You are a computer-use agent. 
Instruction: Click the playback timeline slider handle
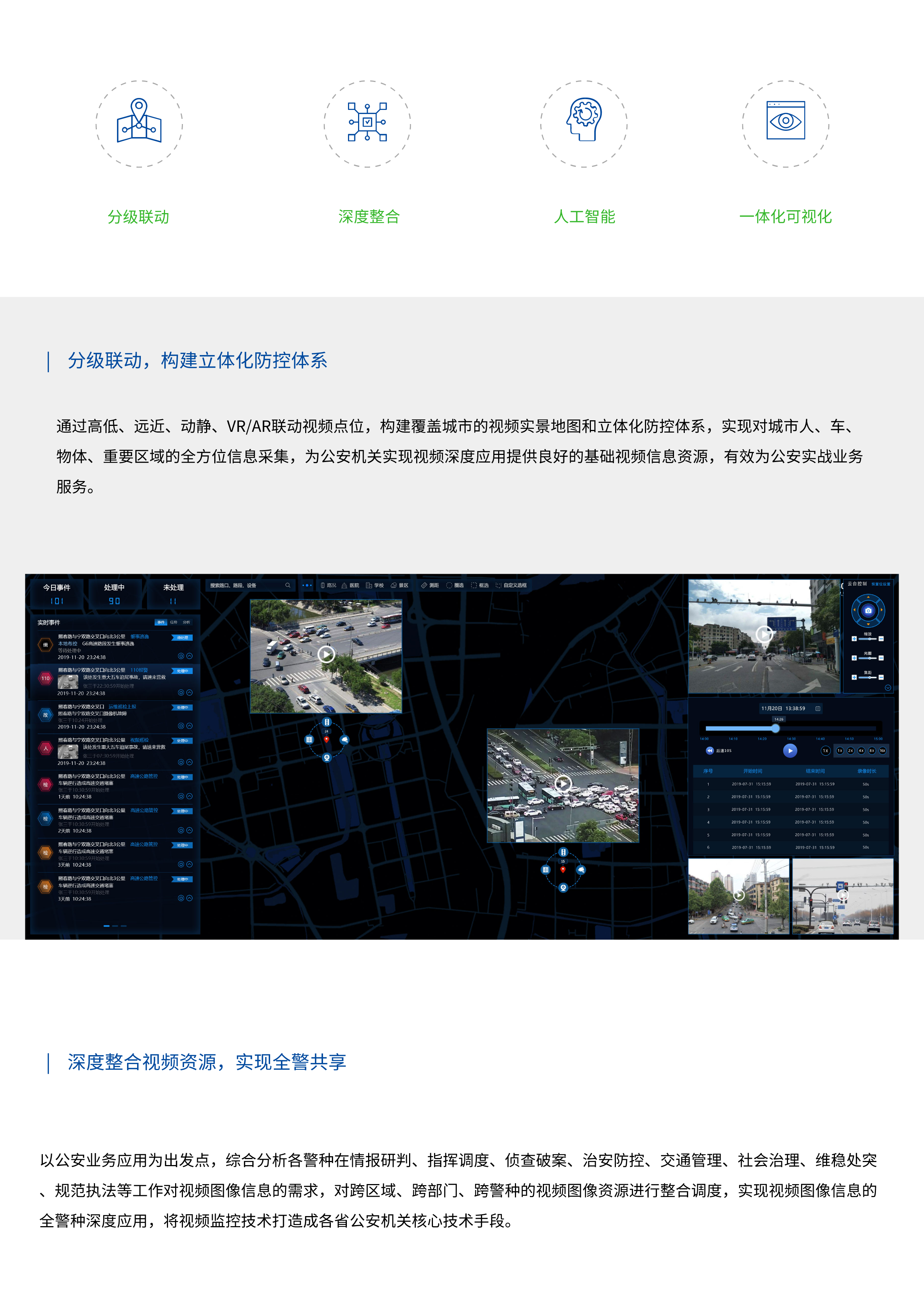775,728
